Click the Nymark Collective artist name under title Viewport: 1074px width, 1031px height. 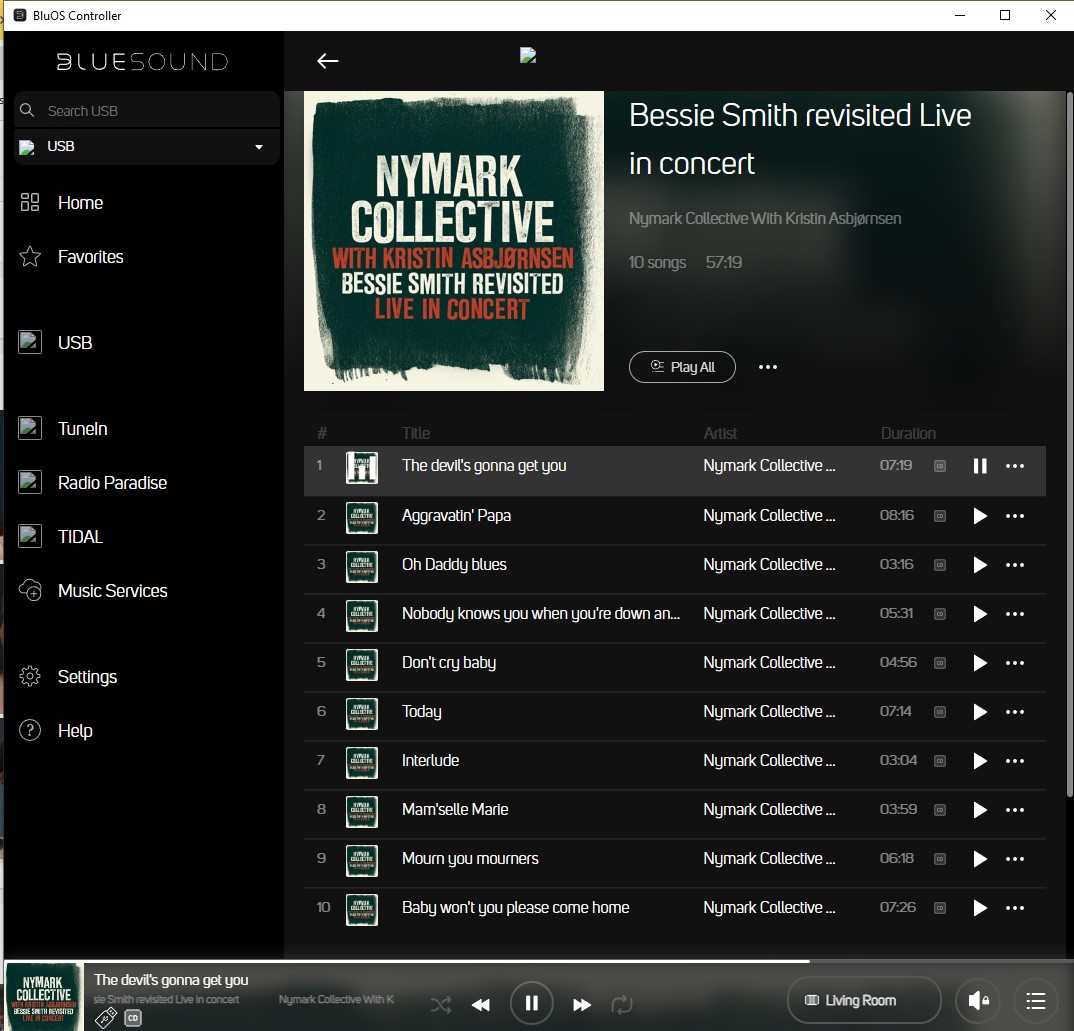click(x=764, y=219)
